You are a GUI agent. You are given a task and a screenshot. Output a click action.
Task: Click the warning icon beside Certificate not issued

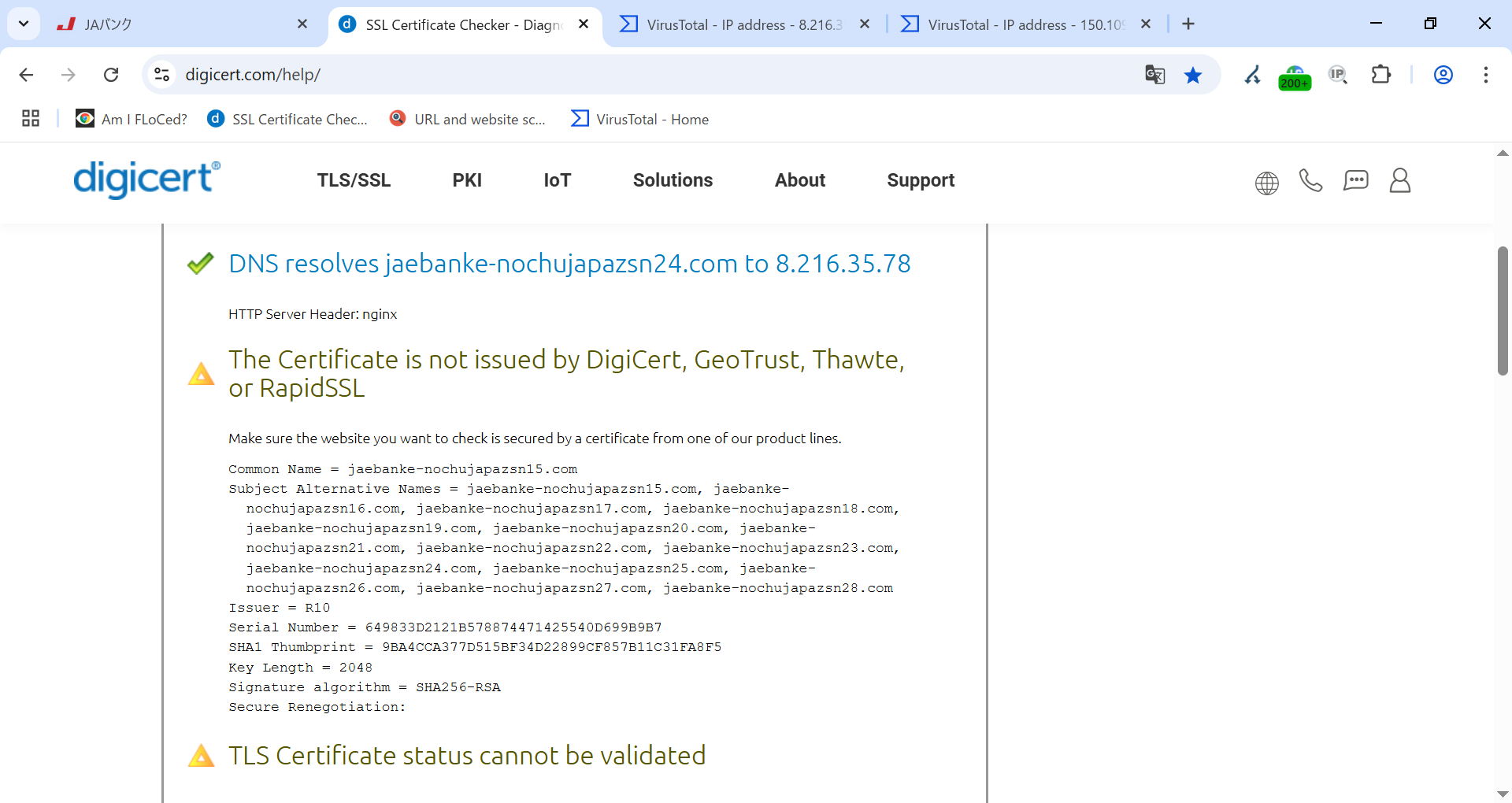201,373
